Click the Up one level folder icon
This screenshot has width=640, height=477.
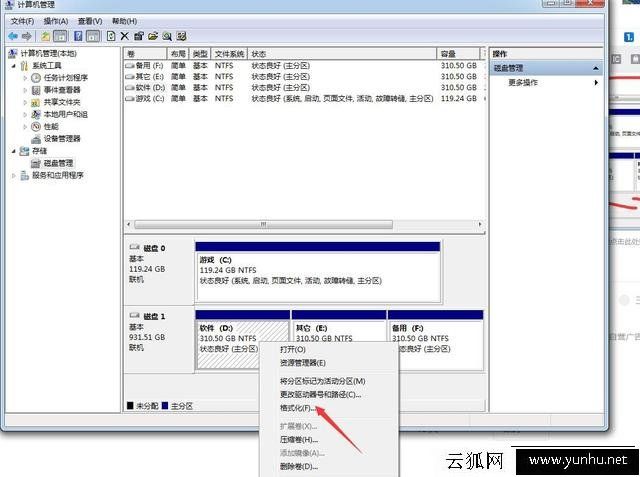(x=45, y=36)
